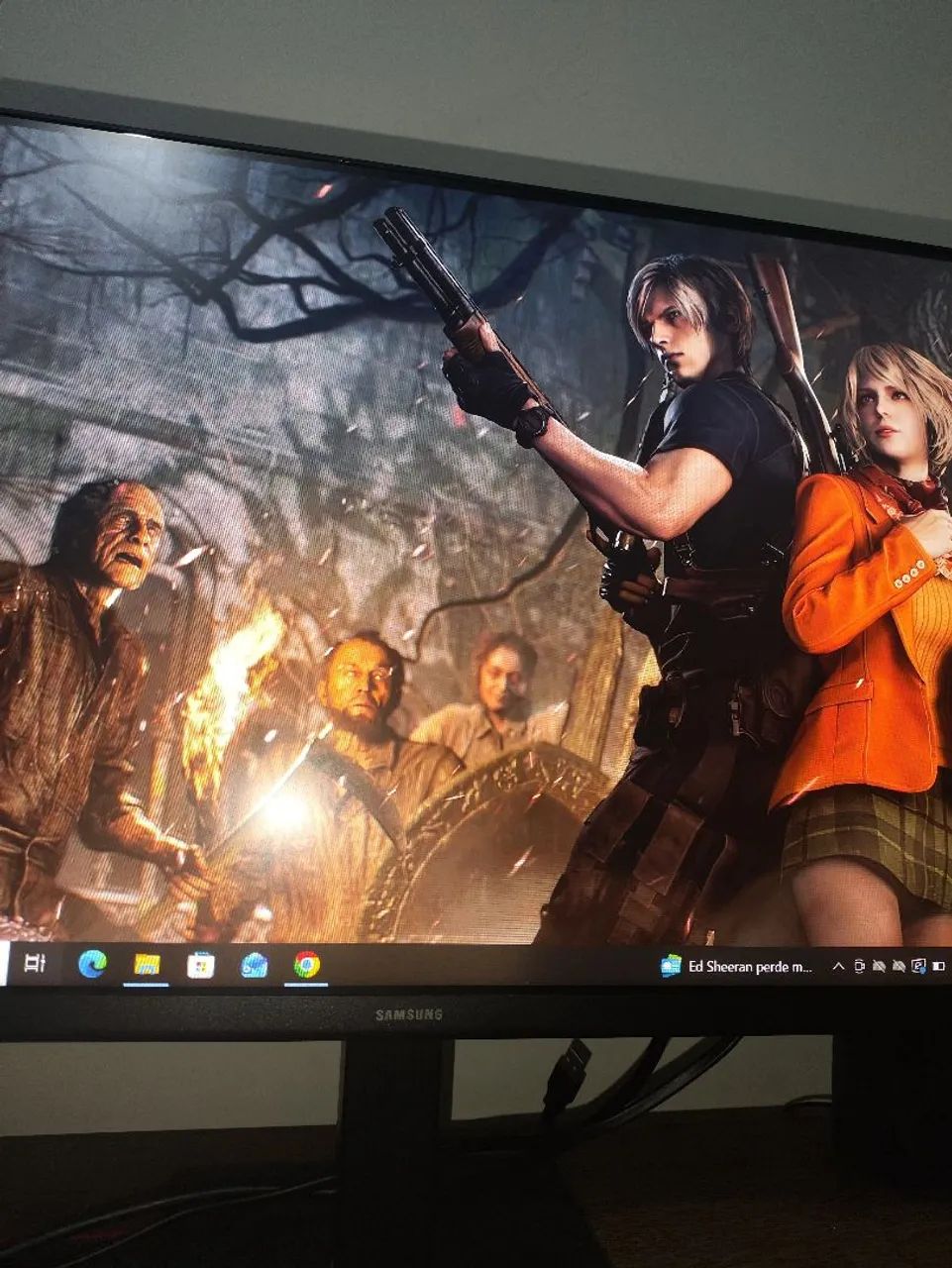Image resolution: width=952 pixels, height=1268 pixels.
Task: Open Task View from the taskbar
Action: [x=35, y=963]
